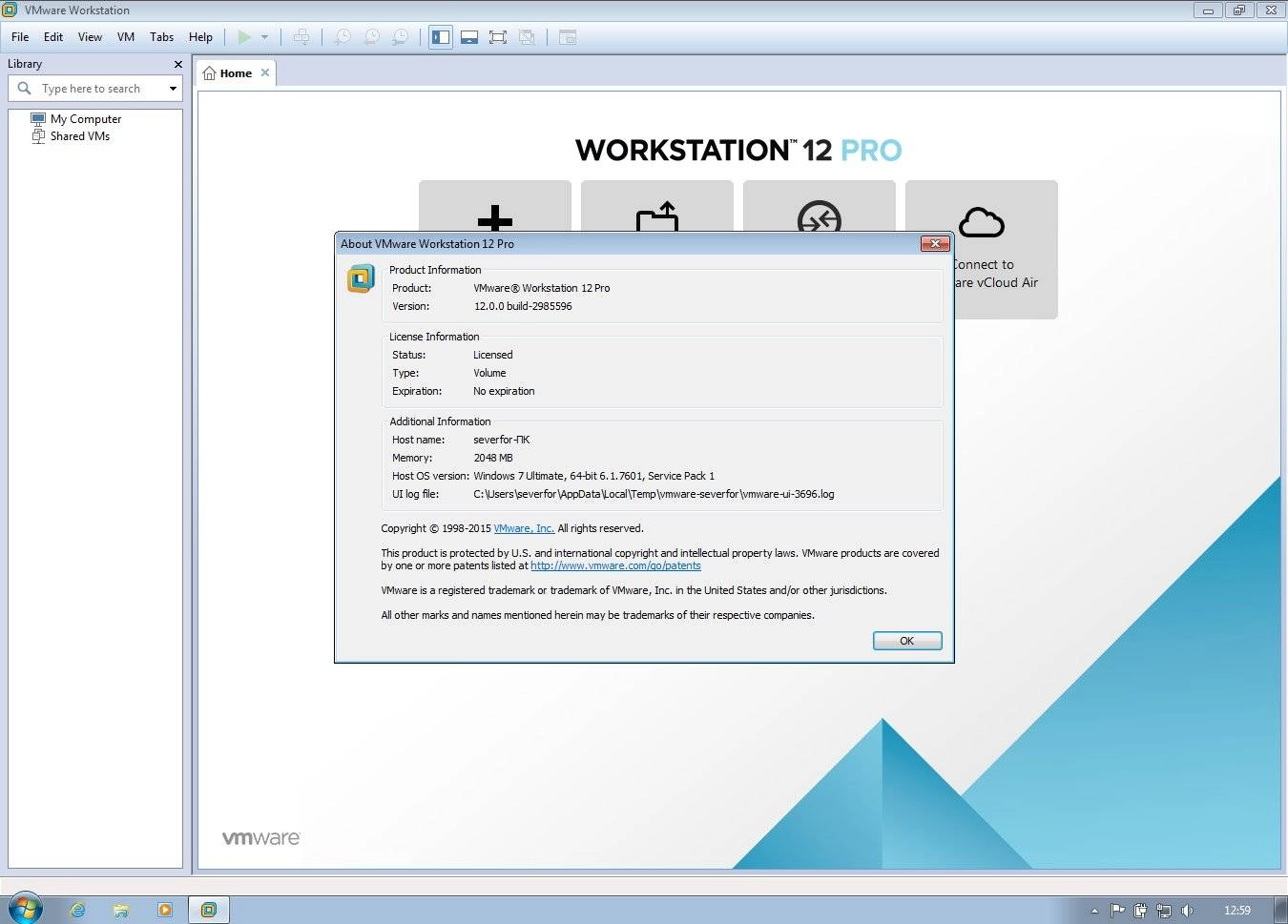Select My Computer in the Library
This screenshot has width=1288, height=924.
pyautogui.click(x=76, y=119)
